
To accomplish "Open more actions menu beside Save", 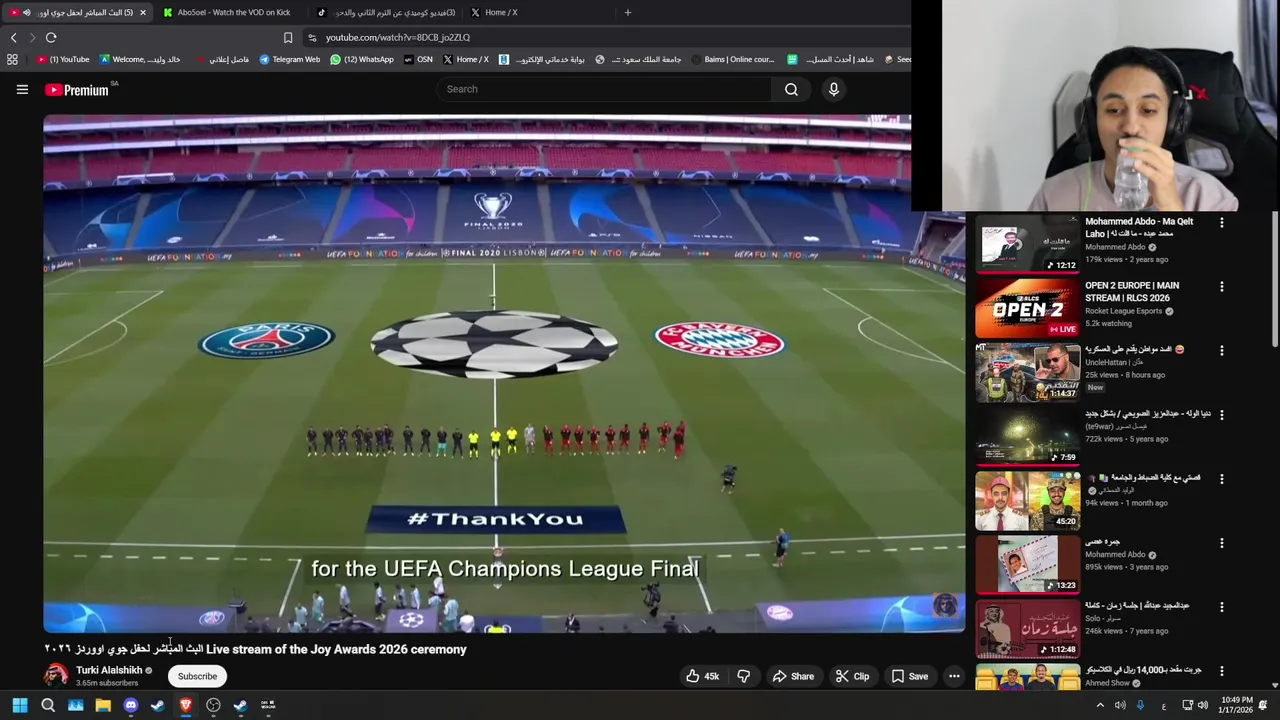I will (954, 676).
